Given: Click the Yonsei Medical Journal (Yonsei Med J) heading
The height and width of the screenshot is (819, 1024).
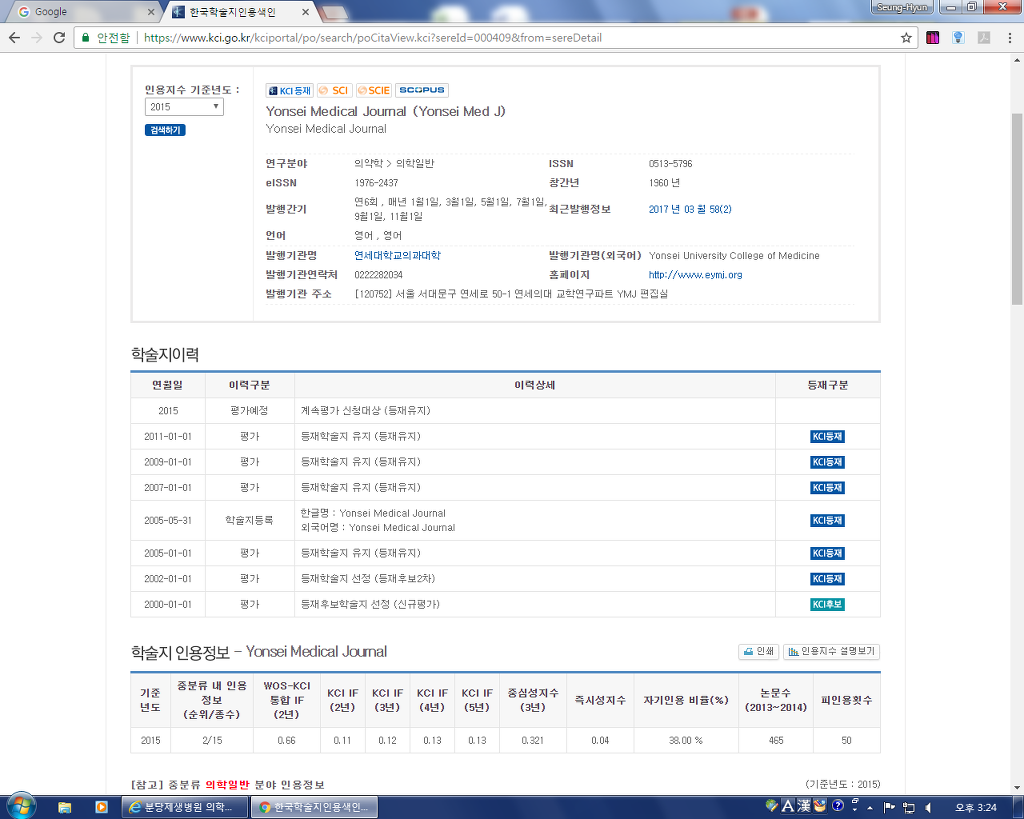Looking at the screenshot, I should 385,112.
